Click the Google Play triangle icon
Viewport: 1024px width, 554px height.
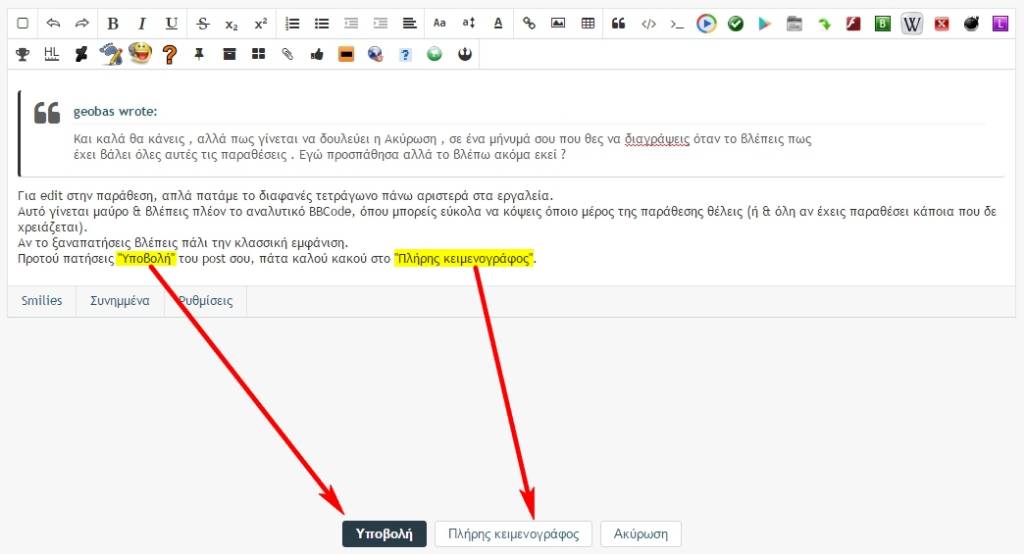[765, 24]
